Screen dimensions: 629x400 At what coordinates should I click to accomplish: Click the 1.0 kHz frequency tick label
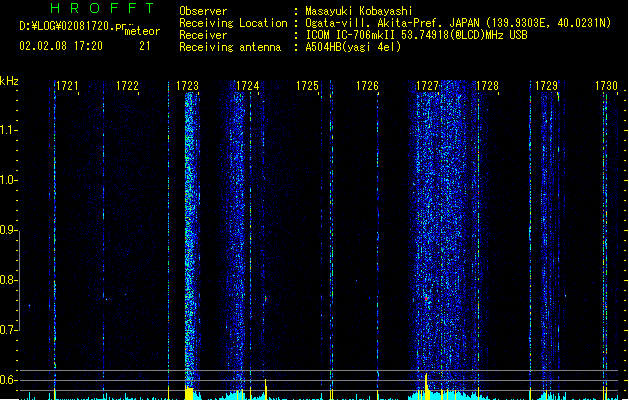8,180
